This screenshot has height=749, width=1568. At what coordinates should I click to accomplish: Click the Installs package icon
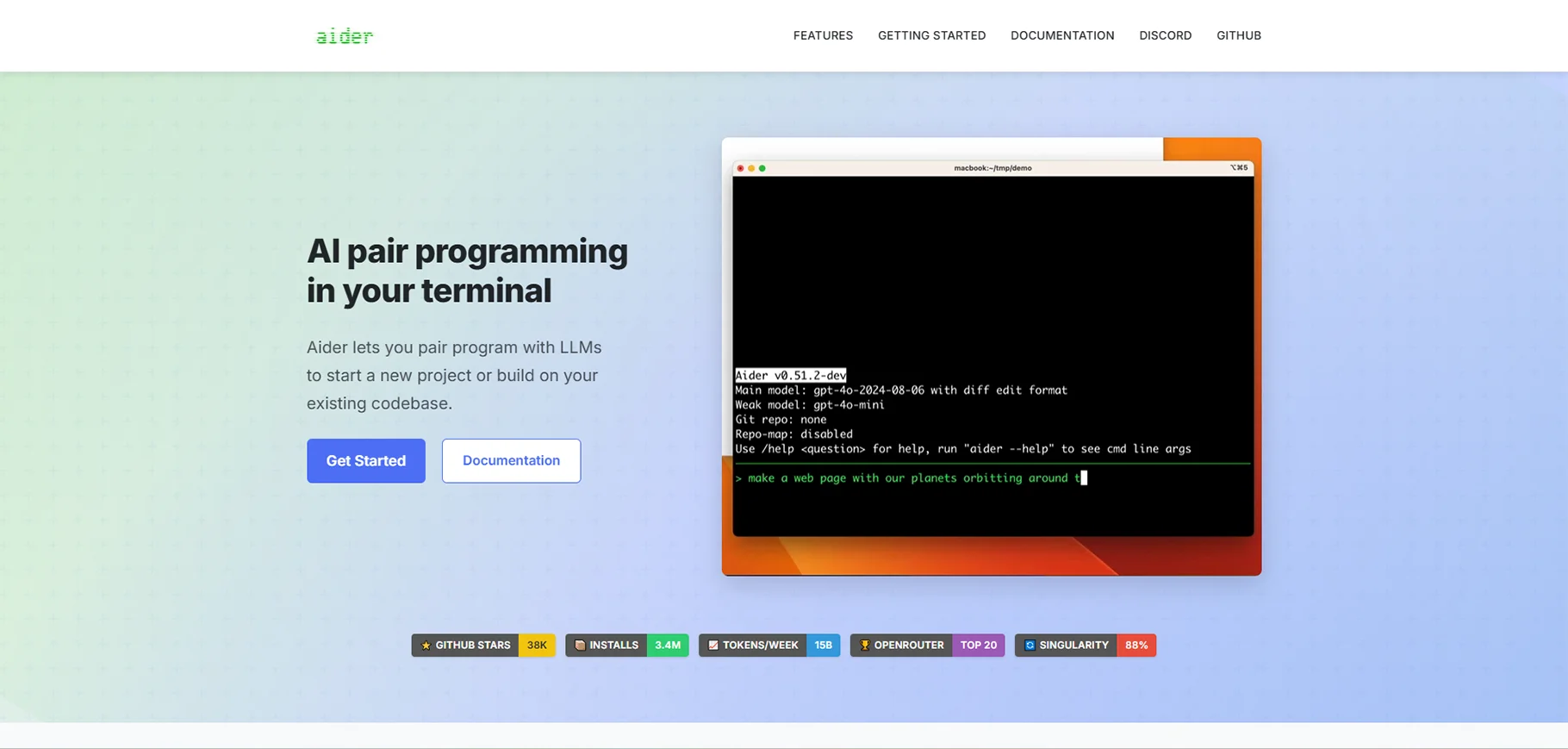pos(580,645)
